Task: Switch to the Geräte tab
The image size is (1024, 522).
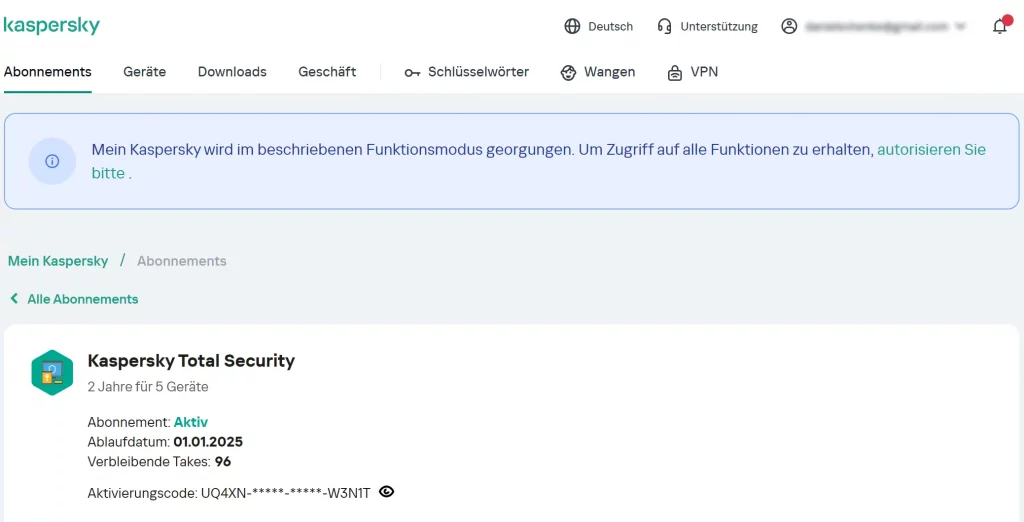Action: click(x=145, y=72)
